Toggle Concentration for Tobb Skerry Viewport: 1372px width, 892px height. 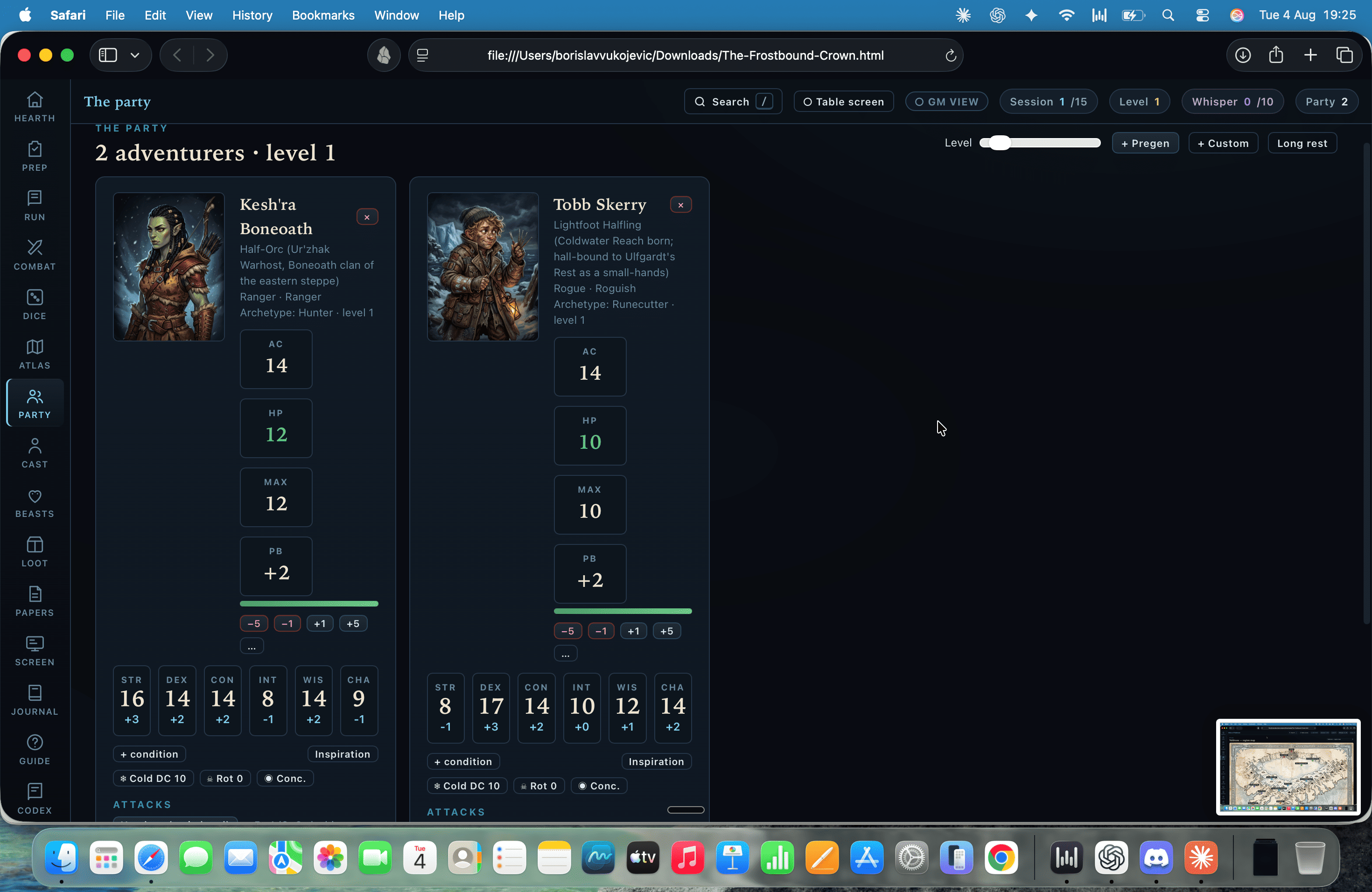click(x=599, y=786)
